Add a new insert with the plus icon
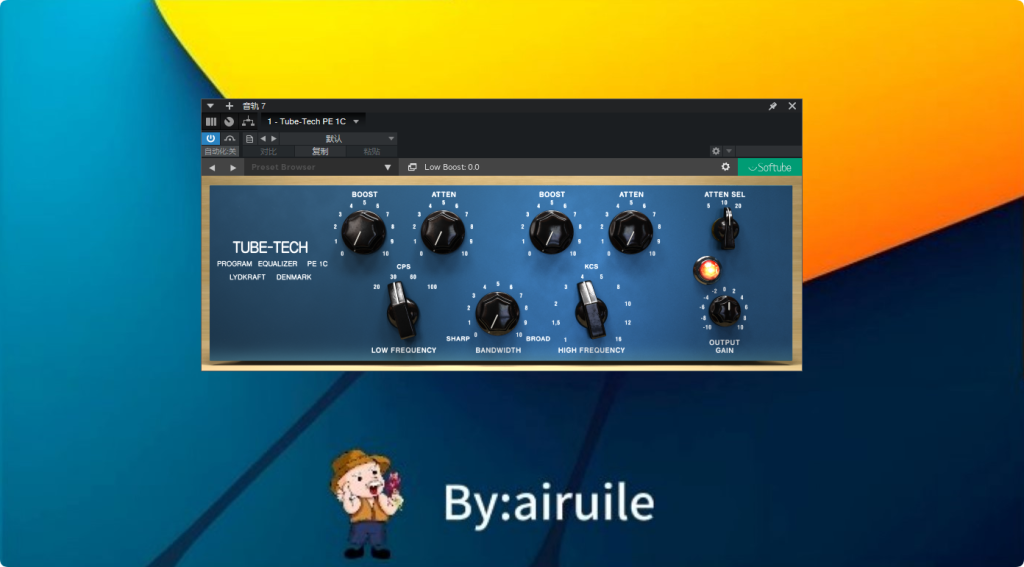 [229, 106]
